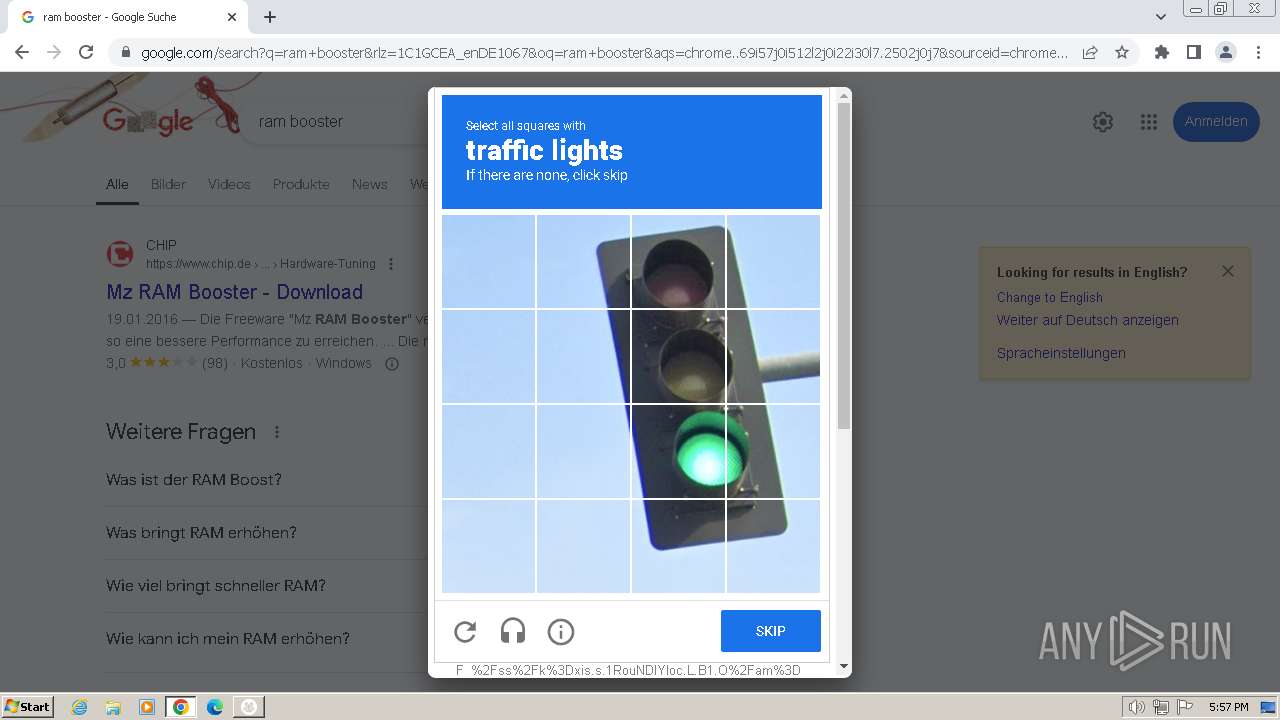Click Weiter auf Deutsch anzeigen link
1280x720 pixels.
(1088, 320)
